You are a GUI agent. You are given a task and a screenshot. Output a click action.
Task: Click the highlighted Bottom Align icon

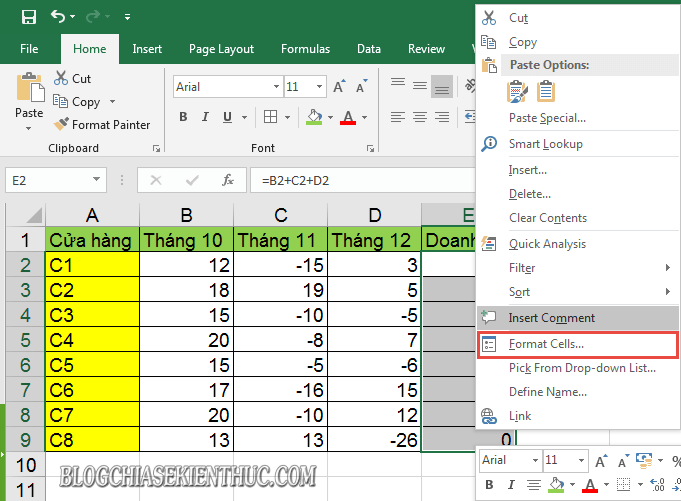442,86
